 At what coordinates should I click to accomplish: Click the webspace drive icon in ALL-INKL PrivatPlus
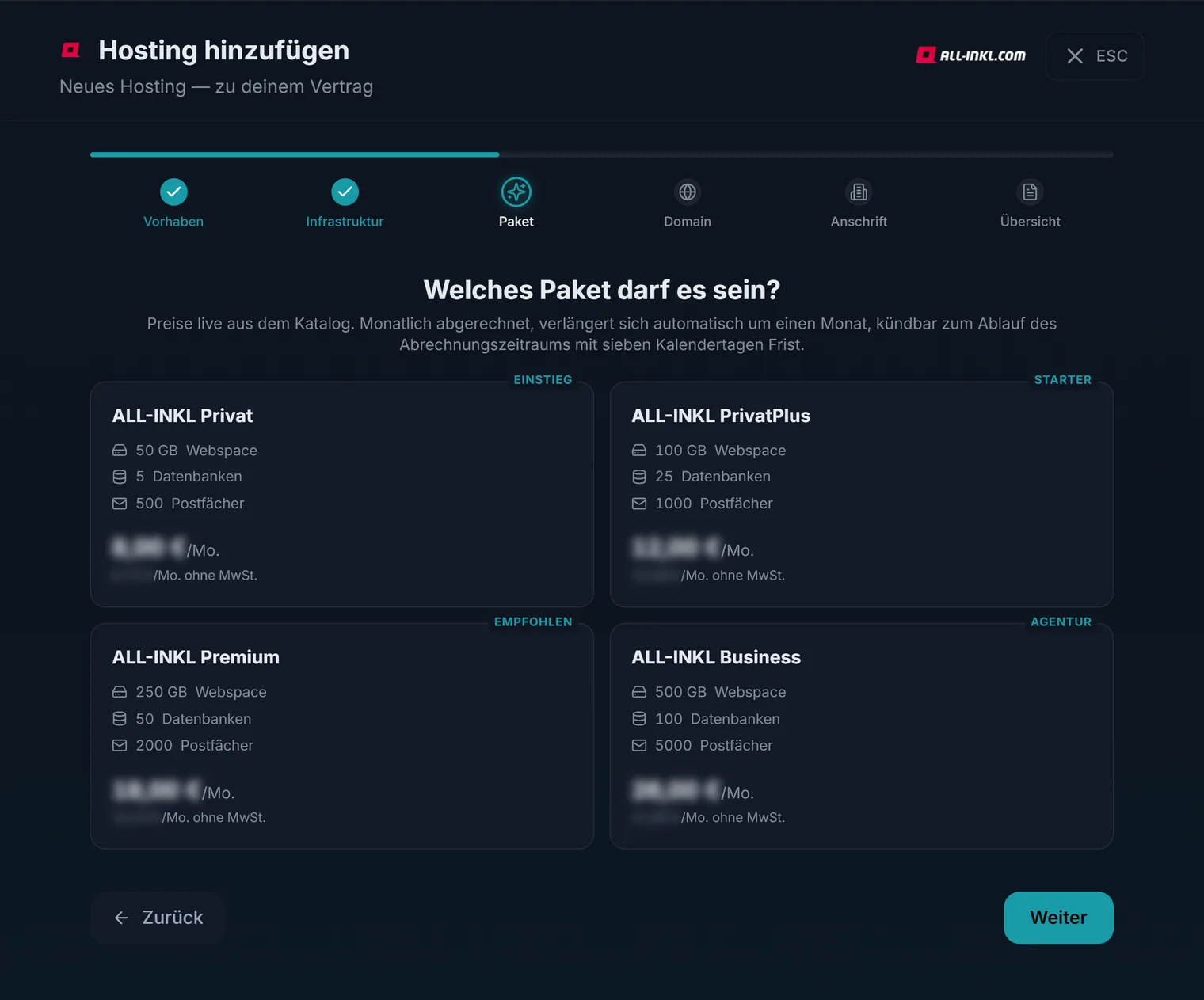[639, 451]
